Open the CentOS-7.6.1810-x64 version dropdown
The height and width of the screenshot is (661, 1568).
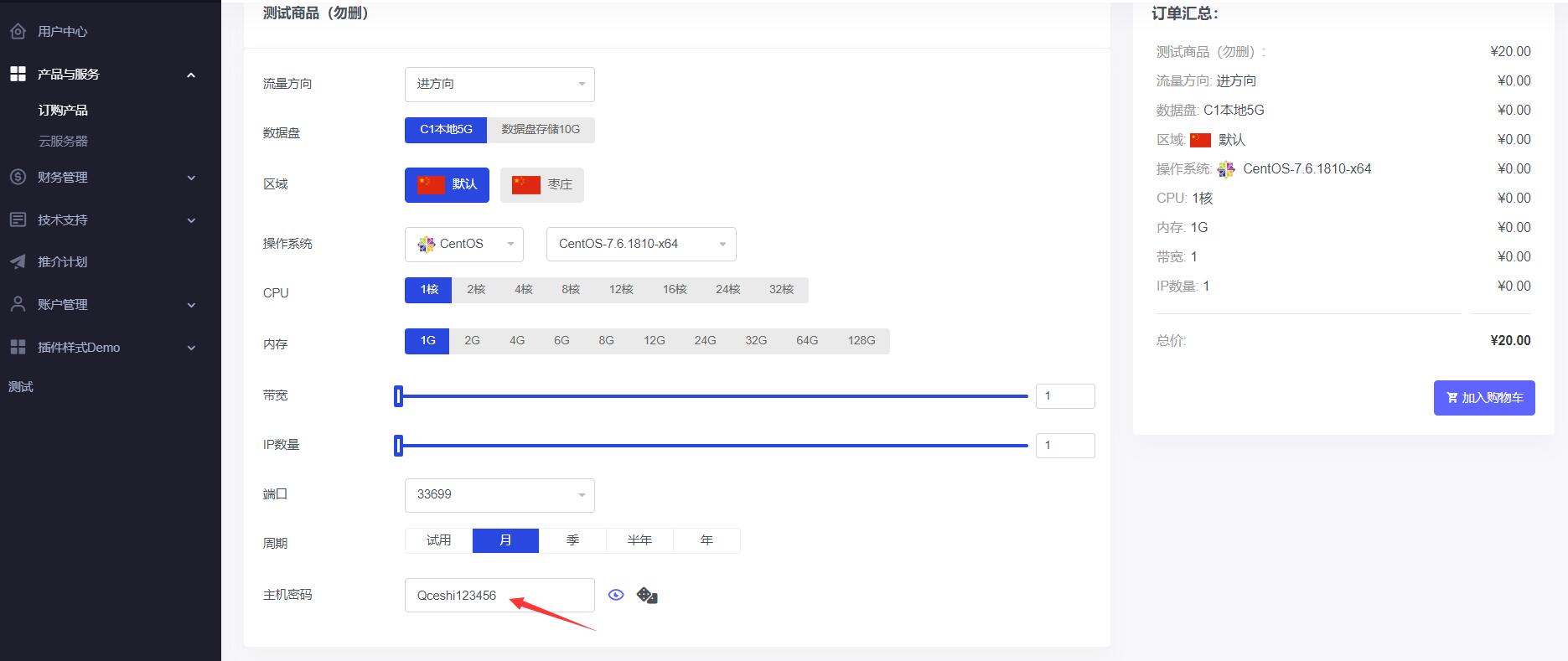(641, 245)
